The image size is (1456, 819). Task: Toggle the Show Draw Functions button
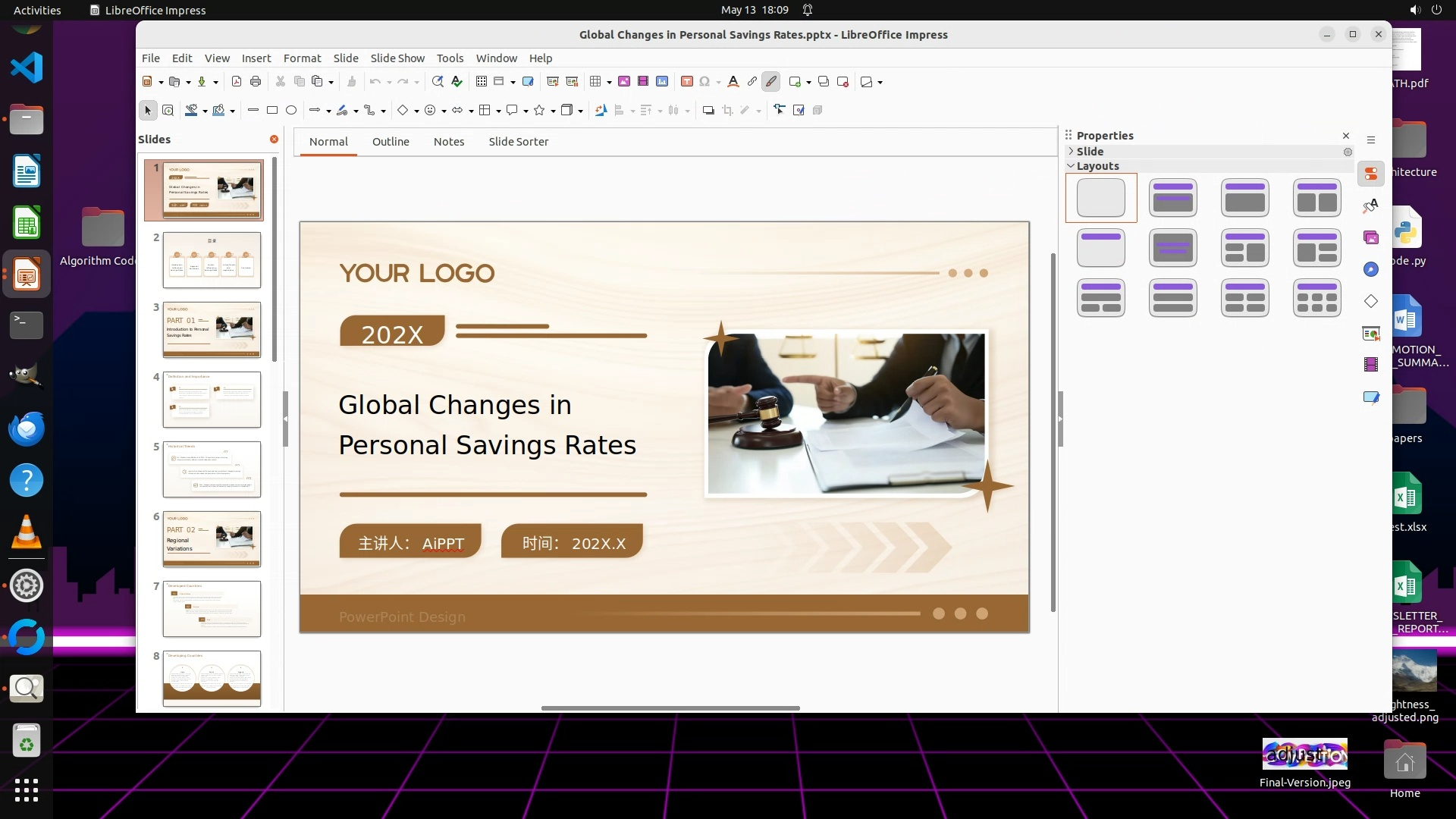point(771,82)
